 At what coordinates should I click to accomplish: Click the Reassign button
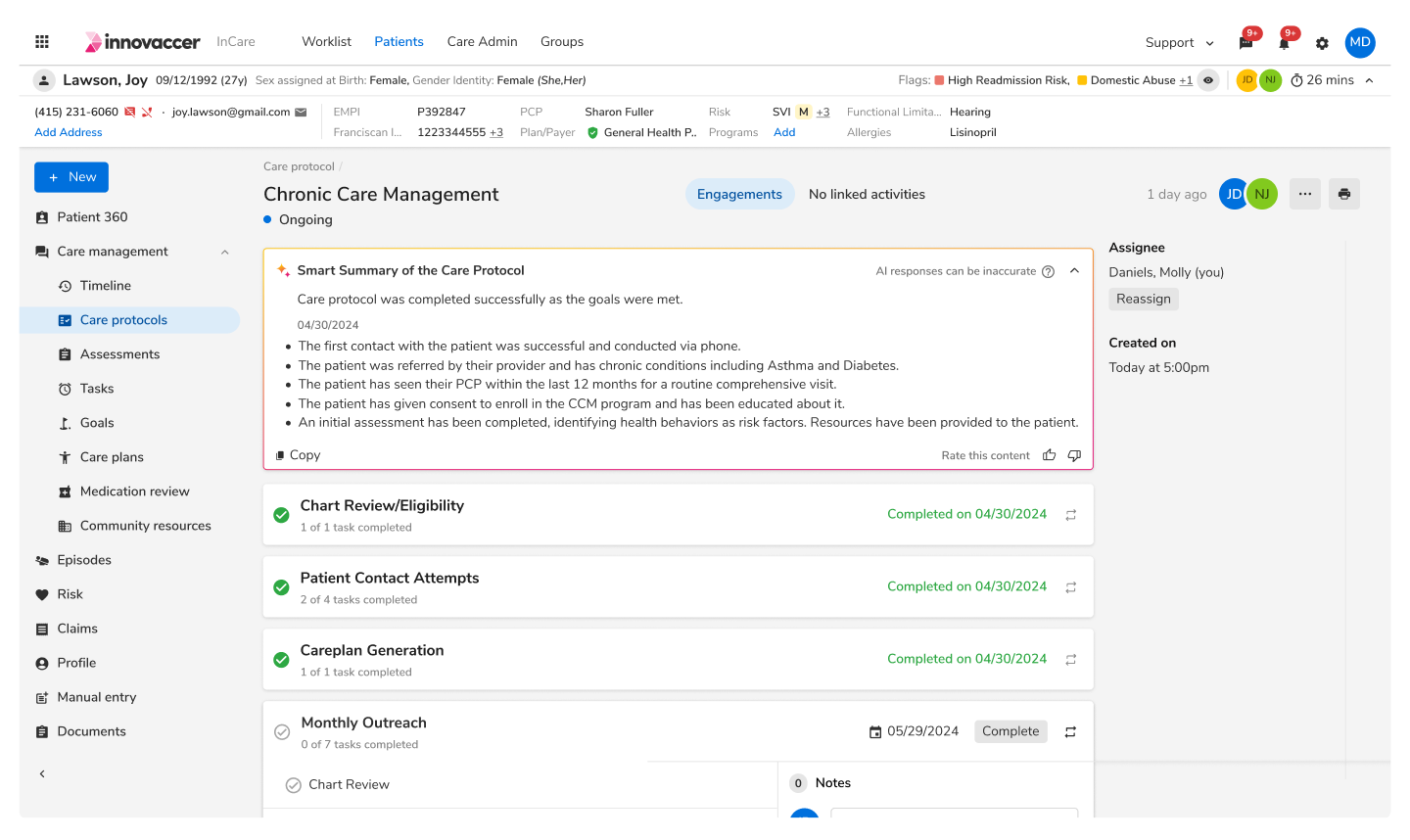point(1144,300)
